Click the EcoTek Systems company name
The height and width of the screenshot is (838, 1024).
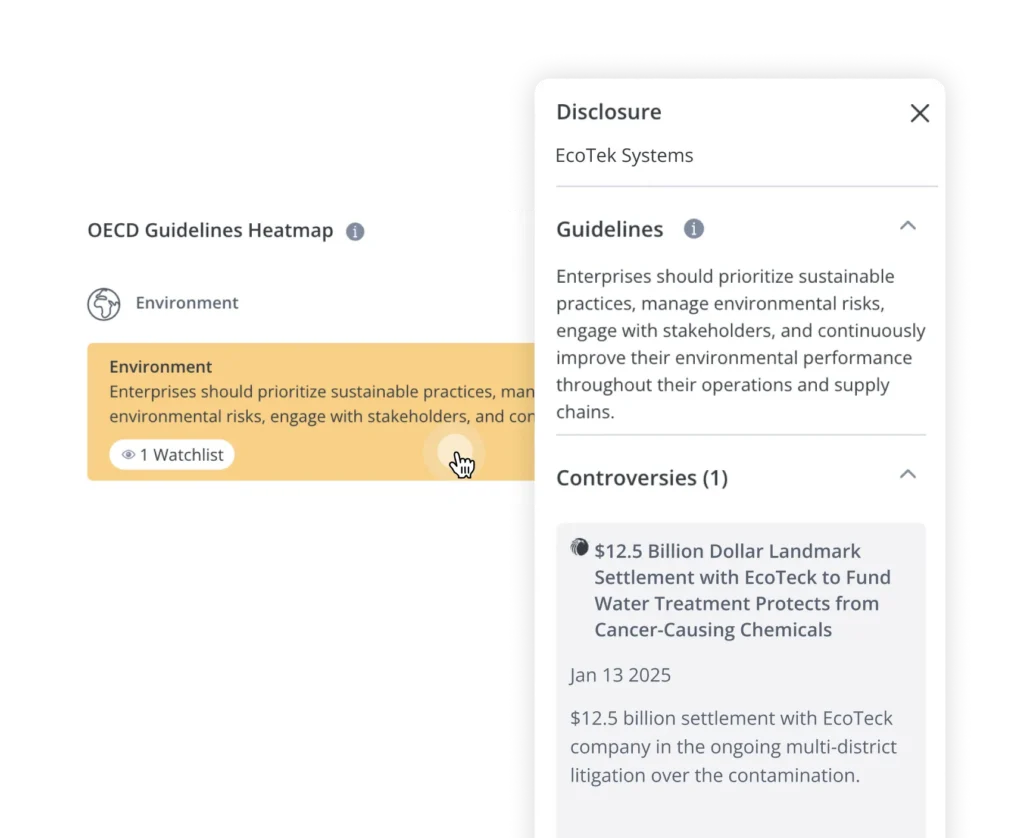coord(624,155)
